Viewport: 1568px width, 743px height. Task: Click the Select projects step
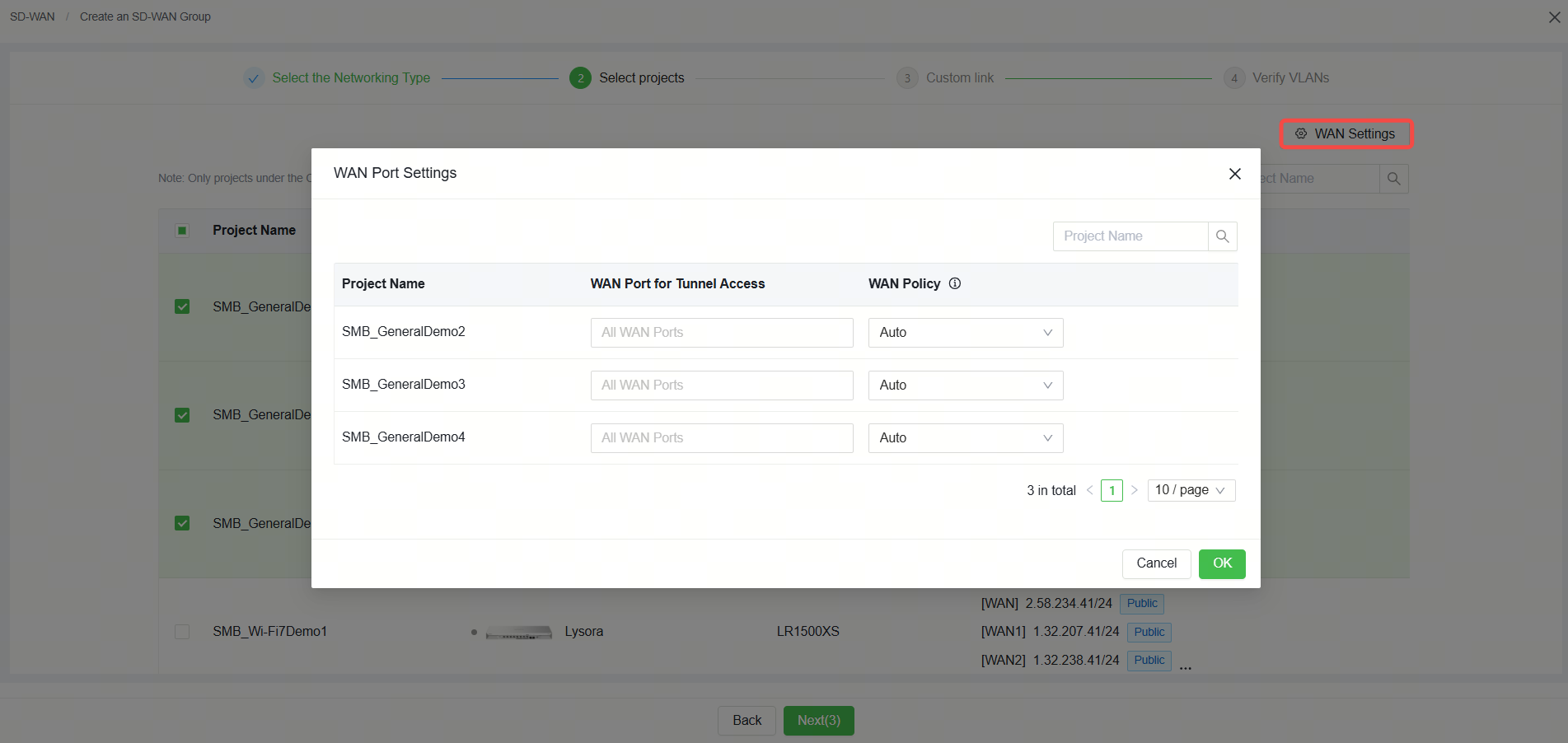(x=627, y=78)
